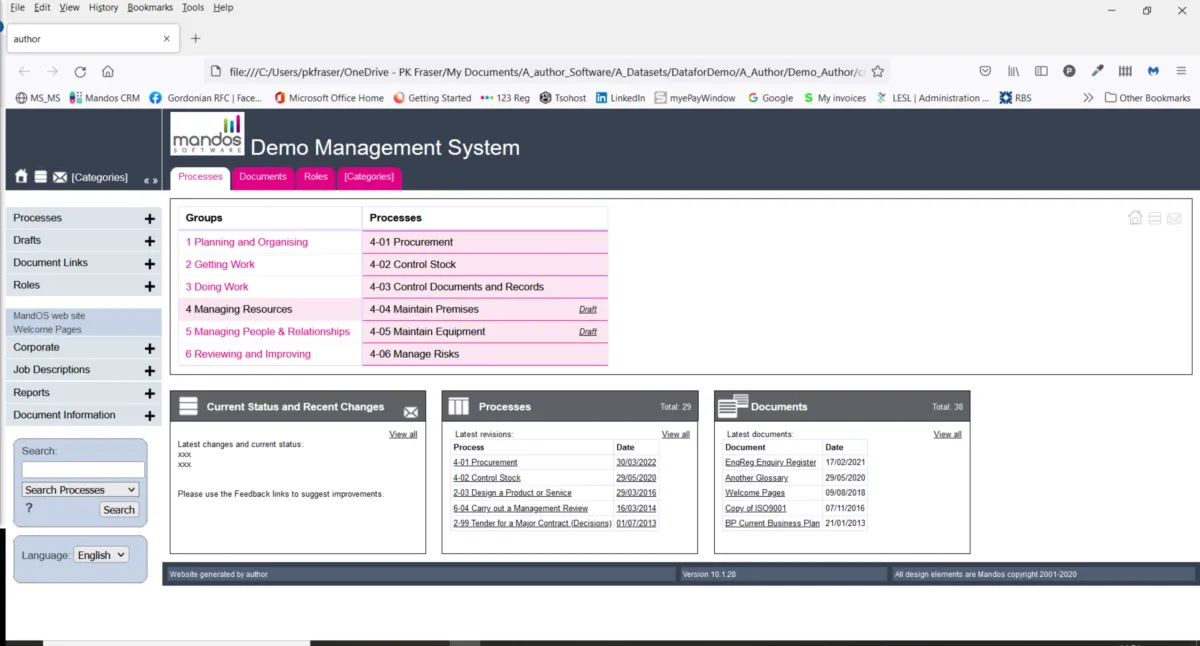The image size is (1200, 646).
Task: Click the search help question mark
Action: pyautogui.click(x=29, y=509)
